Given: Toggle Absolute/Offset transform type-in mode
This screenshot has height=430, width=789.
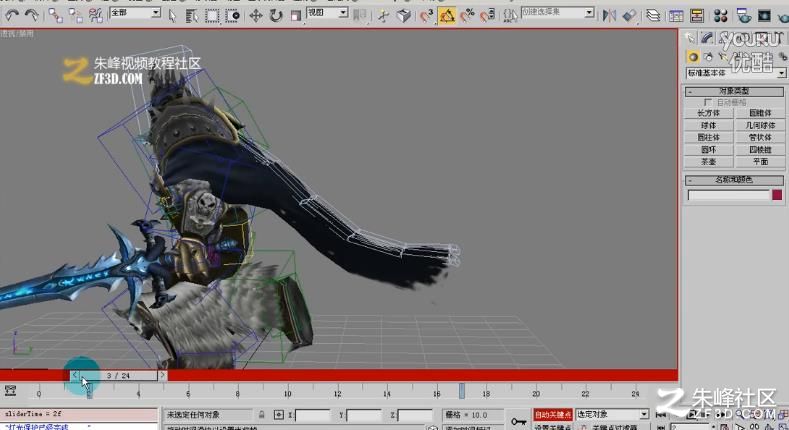Looking at the screenshot, I should 279,415.
